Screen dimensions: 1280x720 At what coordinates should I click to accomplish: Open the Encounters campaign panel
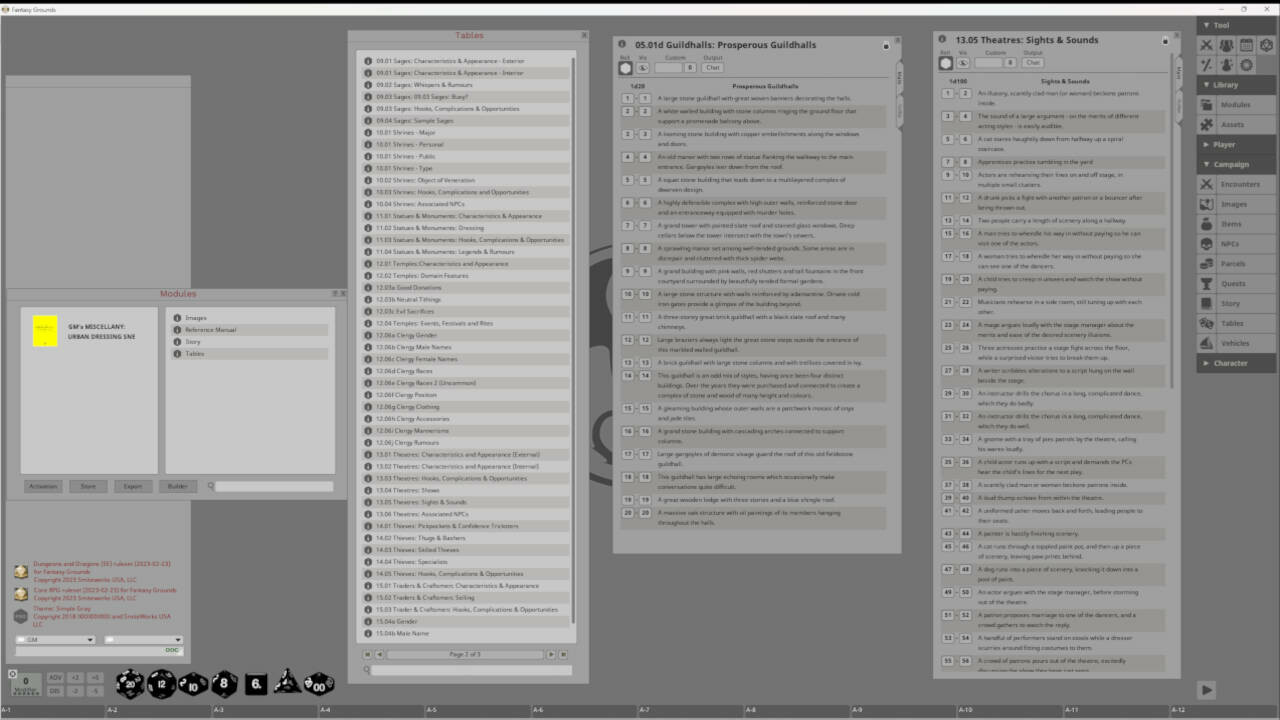click(x=1236, y=184)
